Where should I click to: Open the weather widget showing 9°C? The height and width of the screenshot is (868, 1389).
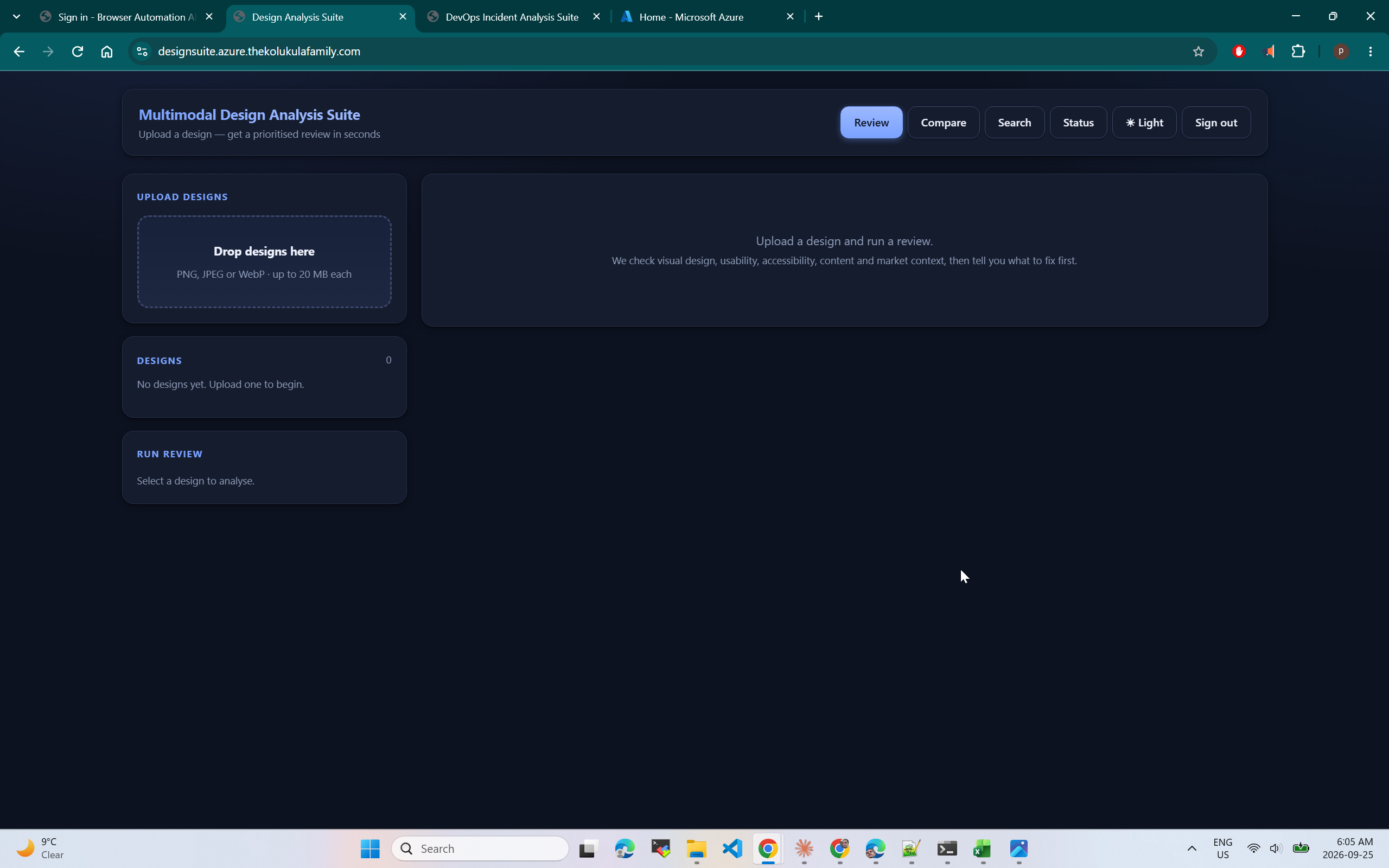click(40, 848)
